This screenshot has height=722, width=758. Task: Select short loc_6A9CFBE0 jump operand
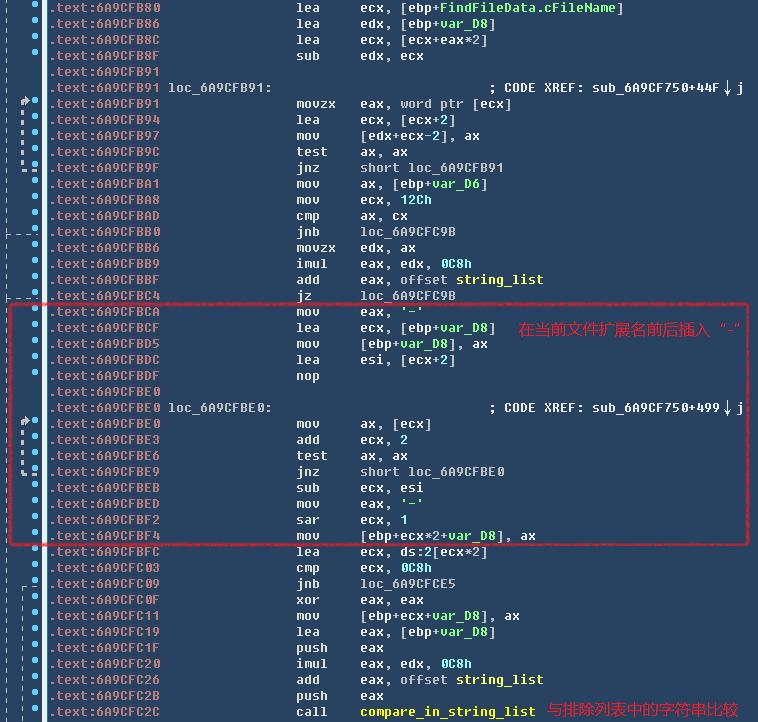[432, 472]
